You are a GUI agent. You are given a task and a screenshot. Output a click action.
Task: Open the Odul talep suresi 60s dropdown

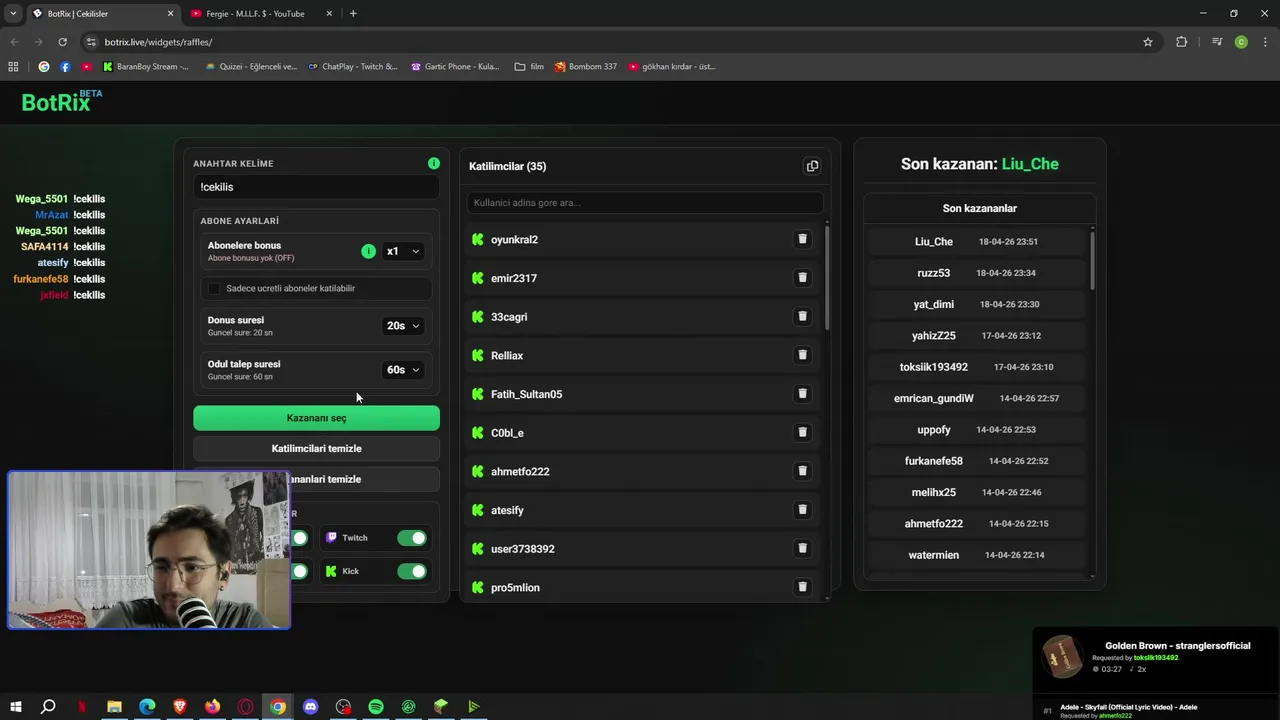[403, 370]
